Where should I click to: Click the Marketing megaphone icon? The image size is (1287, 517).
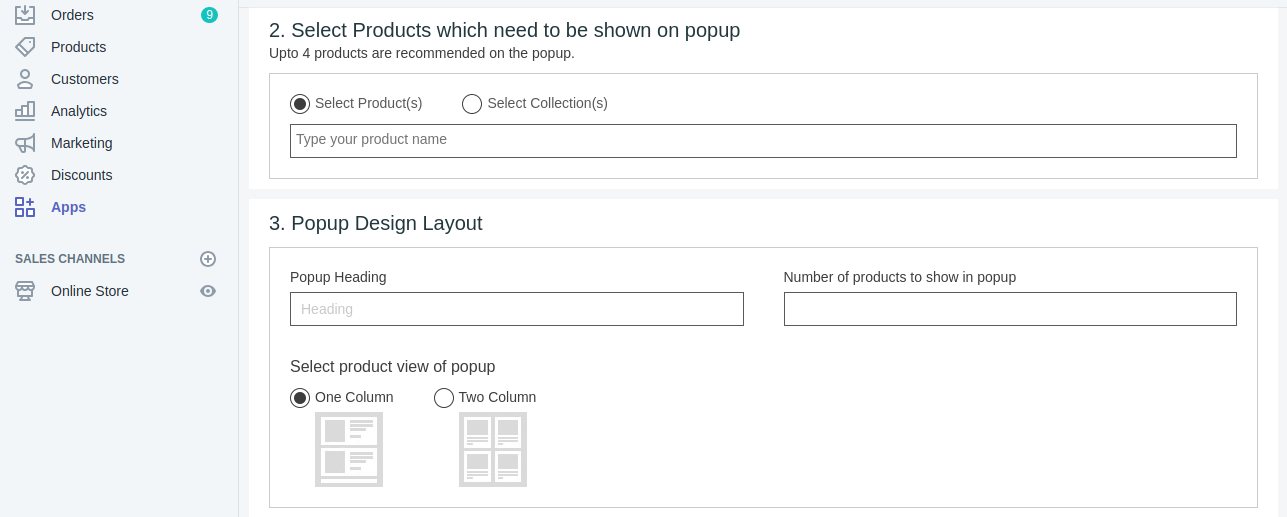25,143
